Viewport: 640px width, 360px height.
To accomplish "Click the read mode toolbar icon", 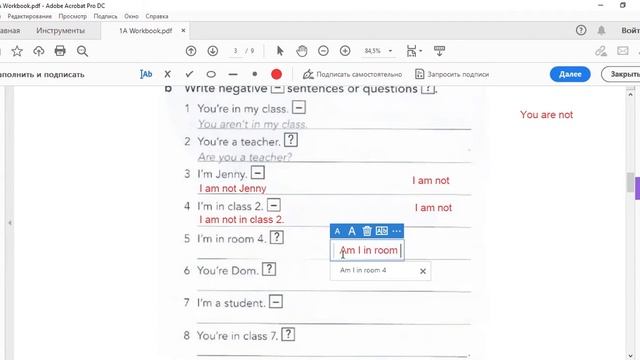I will click(x=440, y=51).
